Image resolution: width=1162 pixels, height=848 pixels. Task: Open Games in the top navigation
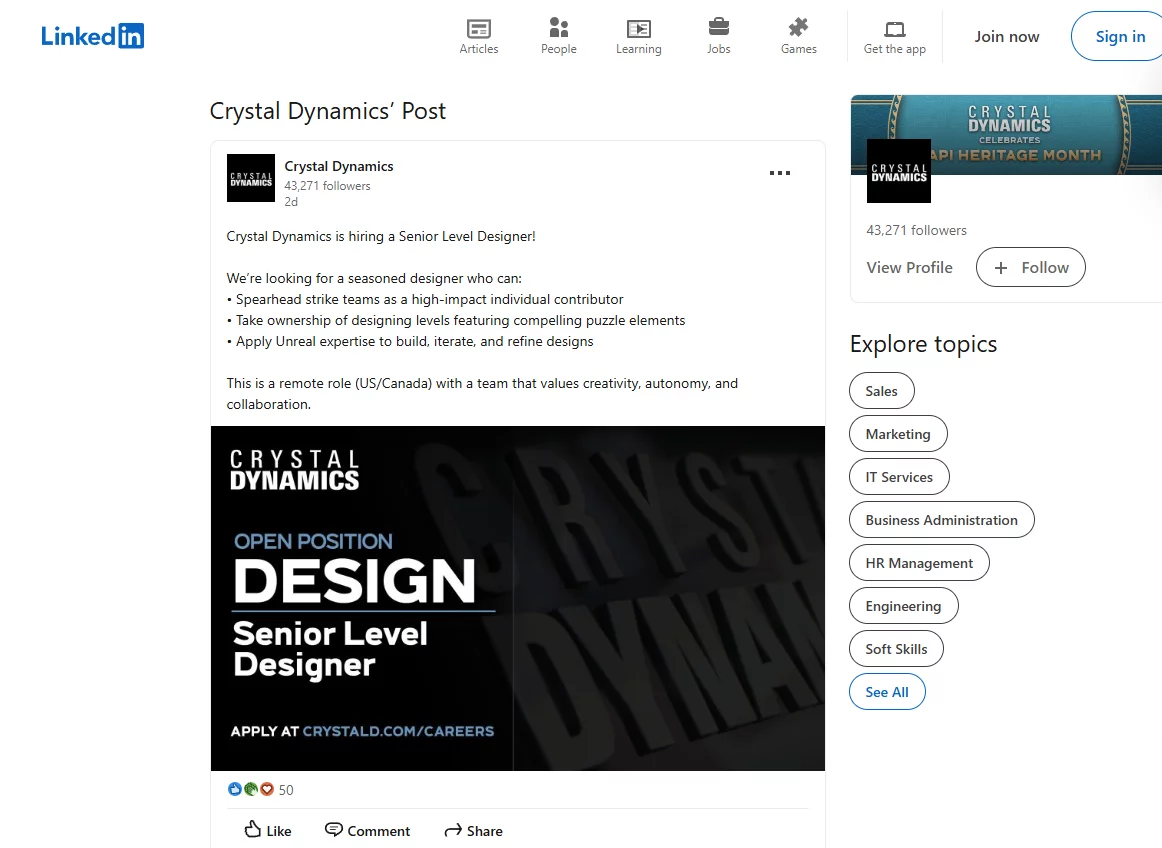point(799,36)
